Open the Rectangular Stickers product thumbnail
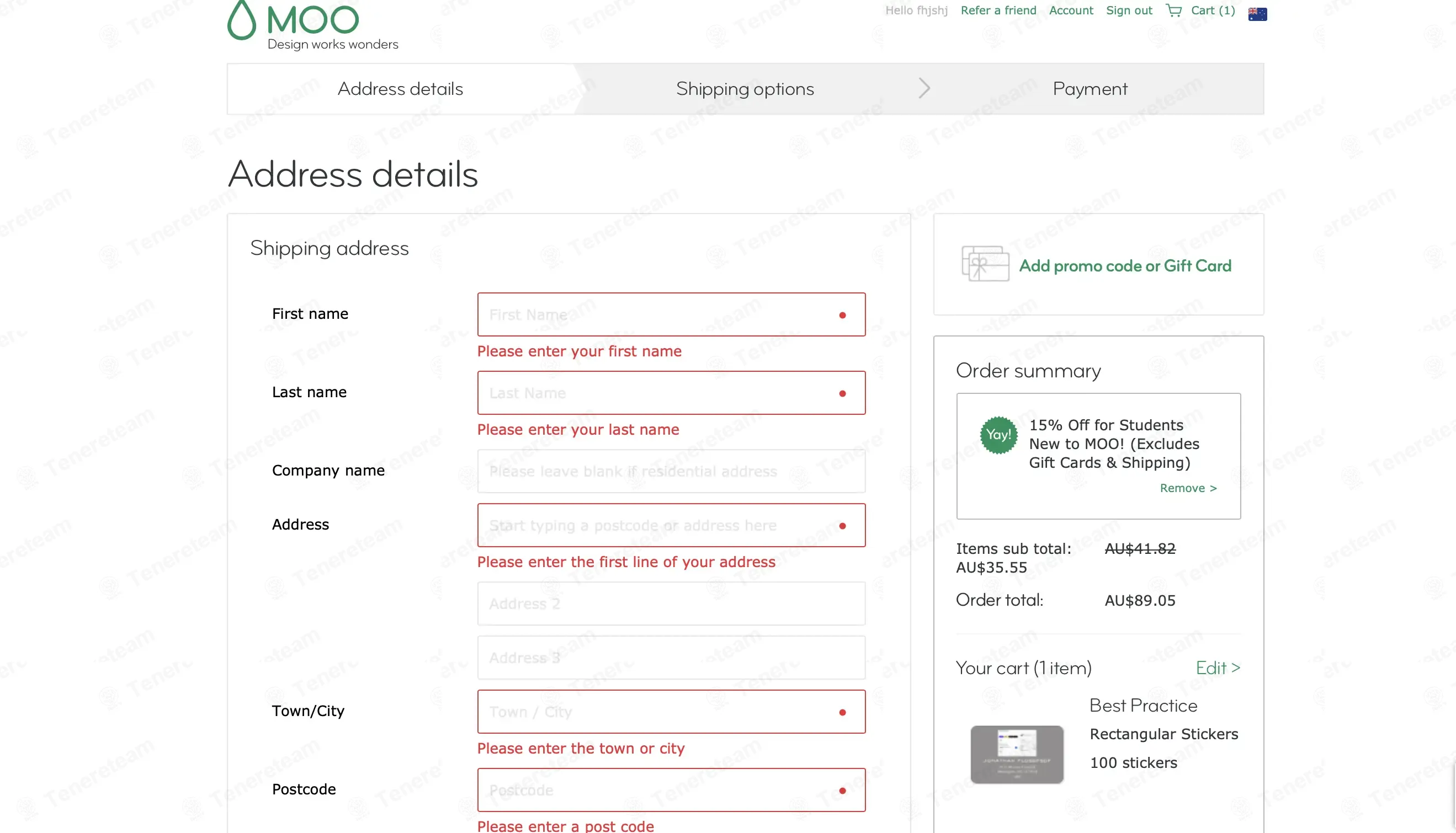Screen dimensions: 1456x833 (x=1017, y=754)
